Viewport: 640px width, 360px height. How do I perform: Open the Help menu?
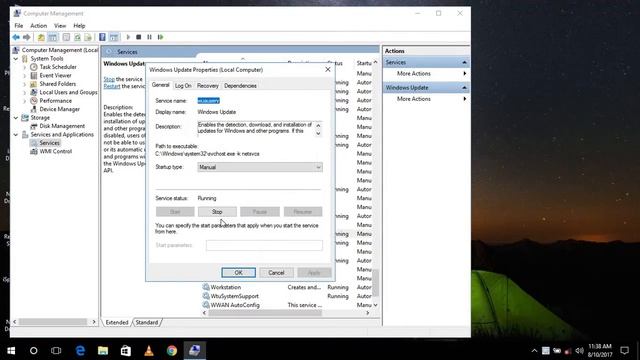[x=79, y=26]
